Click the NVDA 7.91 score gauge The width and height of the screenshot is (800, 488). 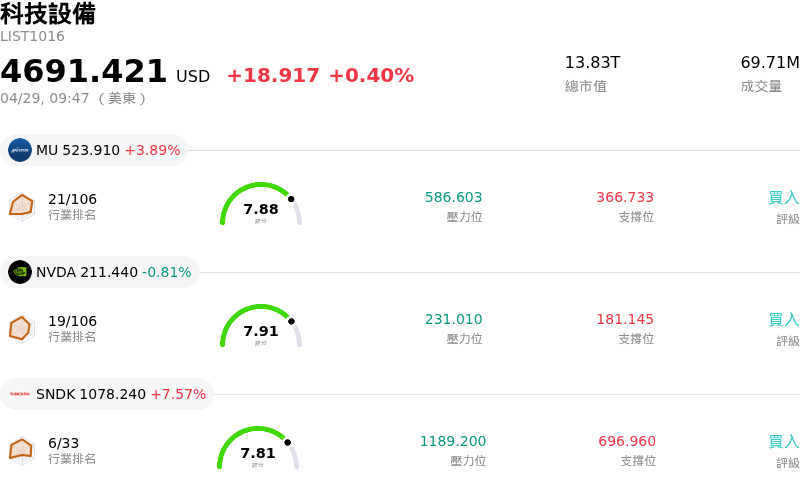point(260,328)
